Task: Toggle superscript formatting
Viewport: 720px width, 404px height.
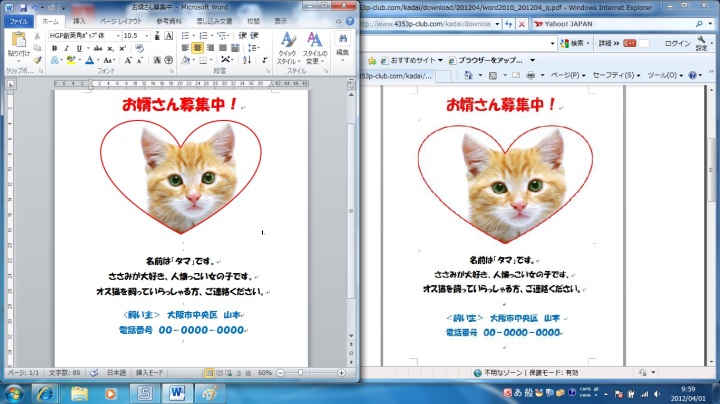Action: click(x=124, y=48)
